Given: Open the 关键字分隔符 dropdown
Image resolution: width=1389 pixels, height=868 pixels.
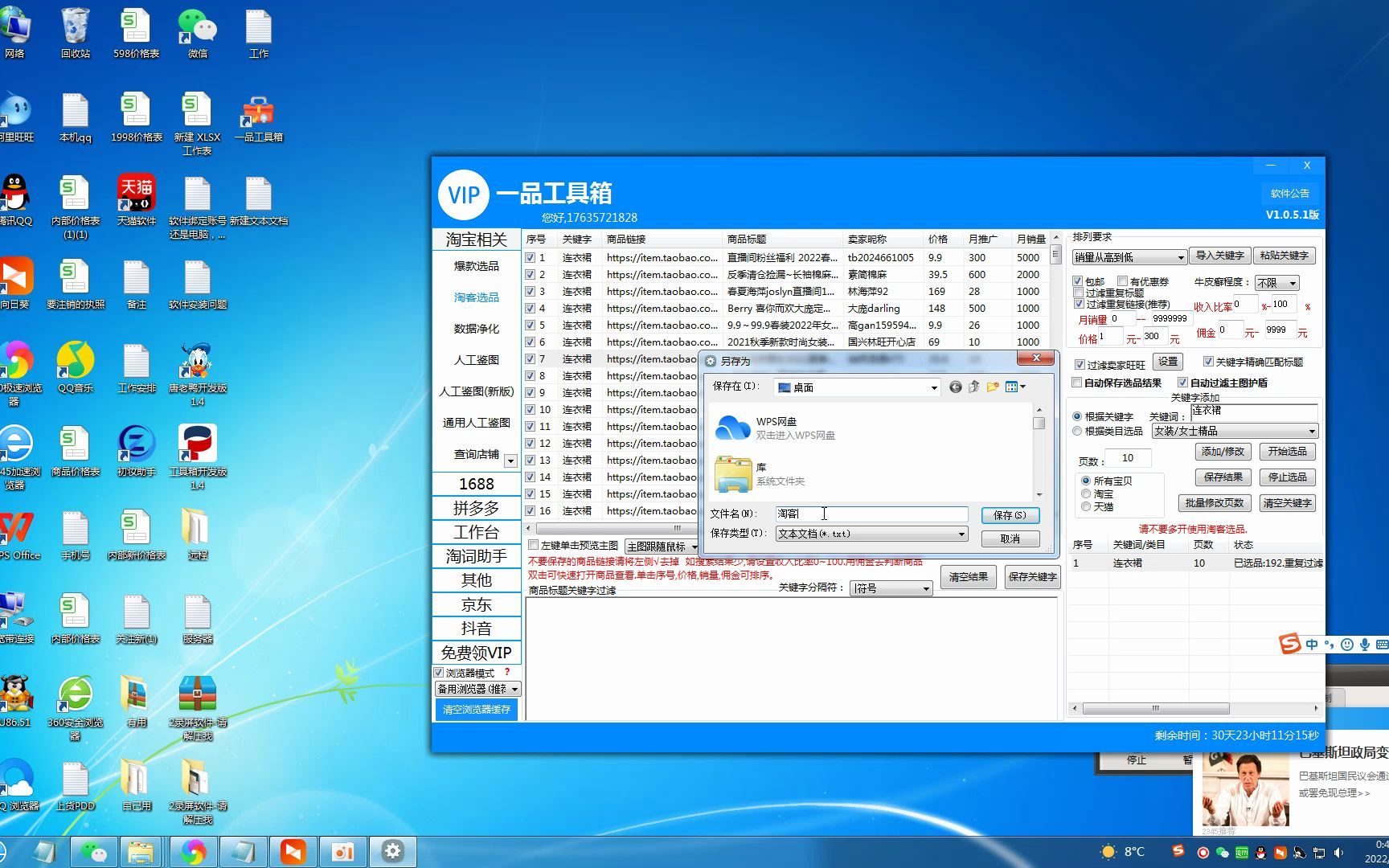Looking at the screenshot, I should pos(891,589).
